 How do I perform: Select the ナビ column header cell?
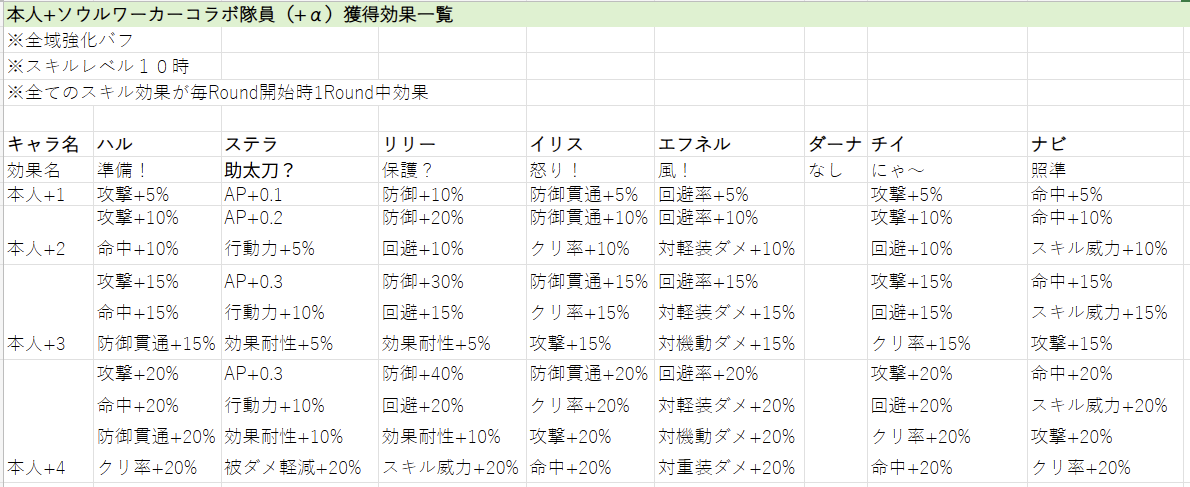pos(1048,145)
